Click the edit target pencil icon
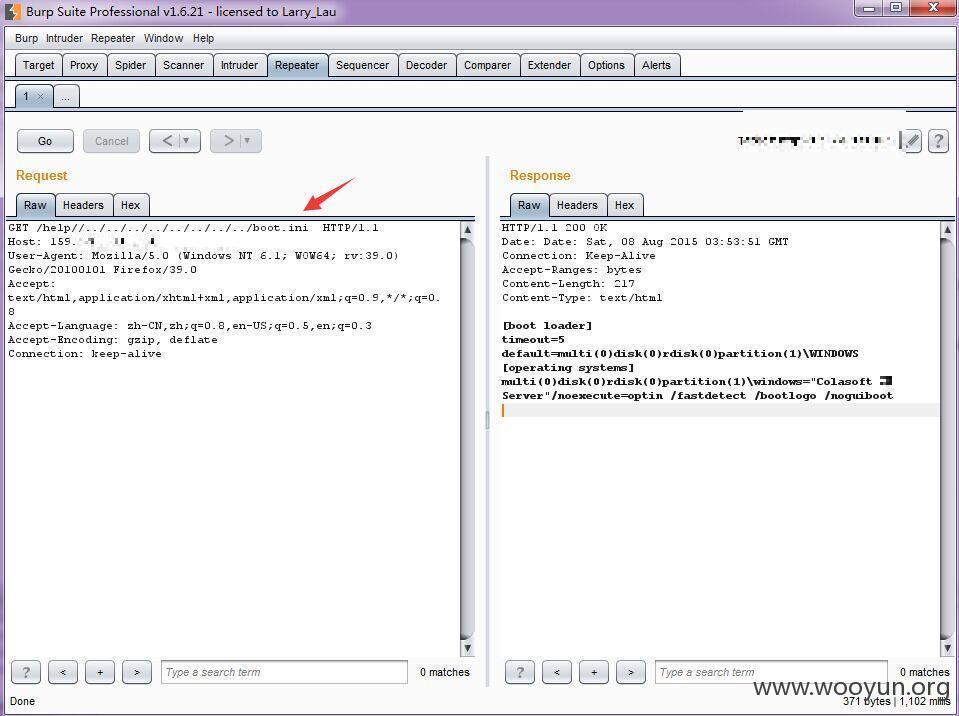This screenshot has height=716, width=959. point(911,141)
